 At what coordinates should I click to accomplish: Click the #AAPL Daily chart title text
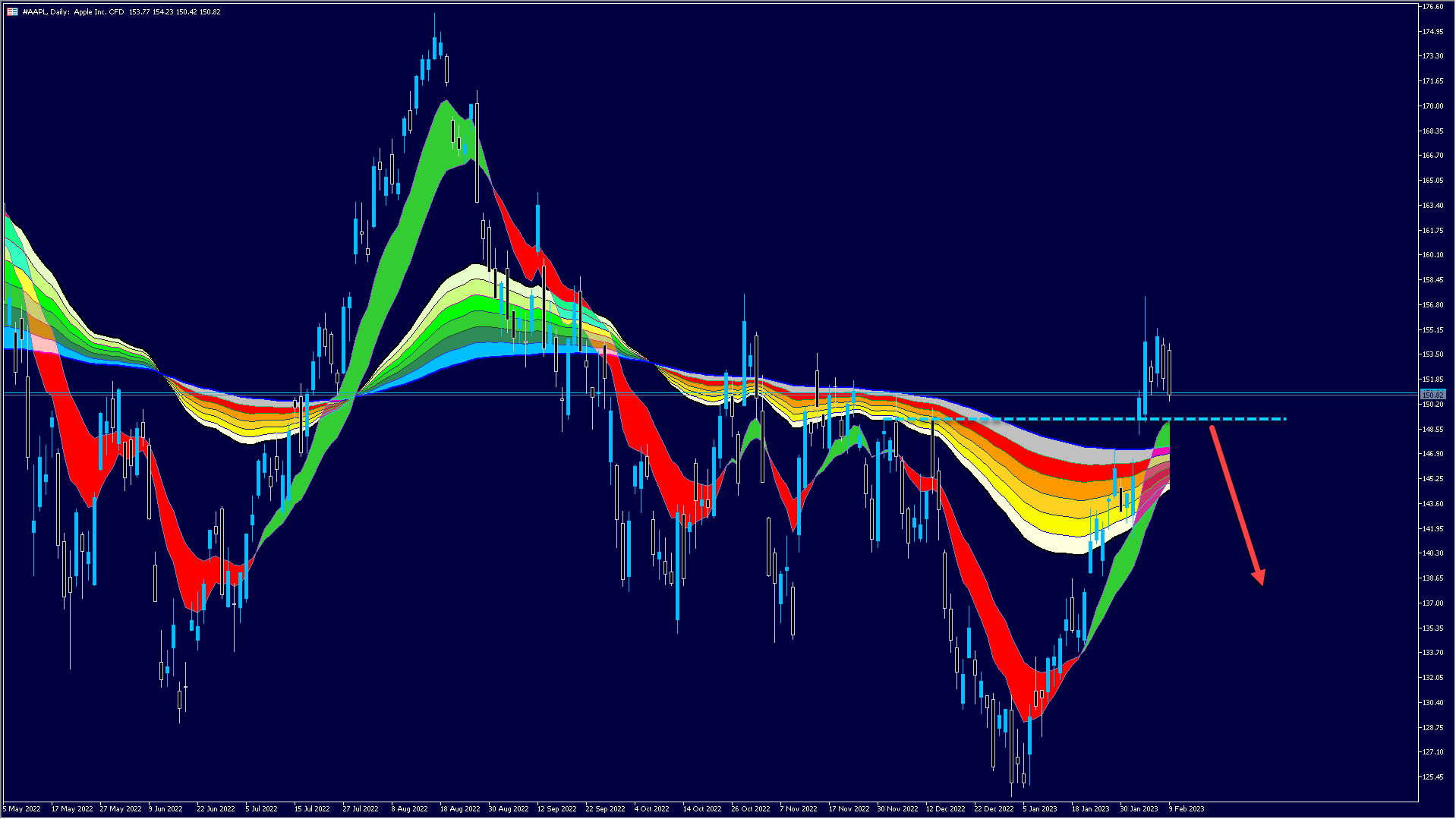tap(121, 12)
